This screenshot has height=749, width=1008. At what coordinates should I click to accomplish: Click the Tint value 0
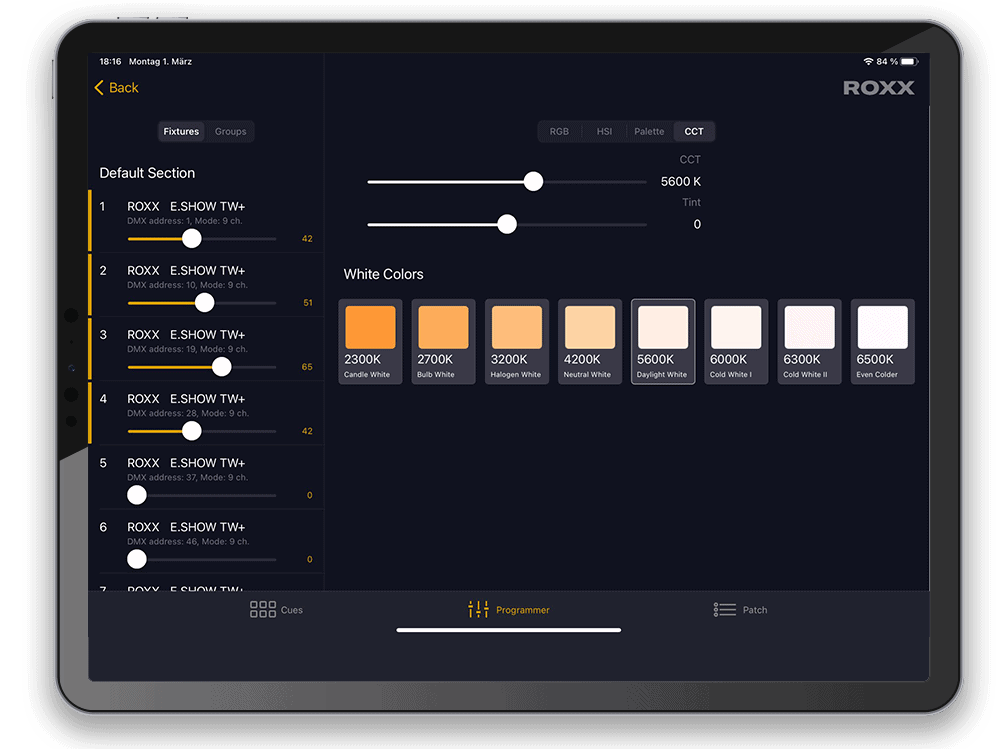pos(697,224)
